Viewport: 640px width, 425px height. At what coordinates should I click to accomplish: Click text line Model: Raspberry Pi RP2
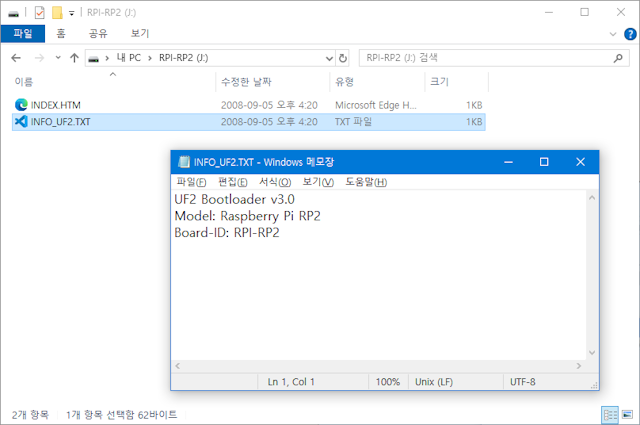247,216
